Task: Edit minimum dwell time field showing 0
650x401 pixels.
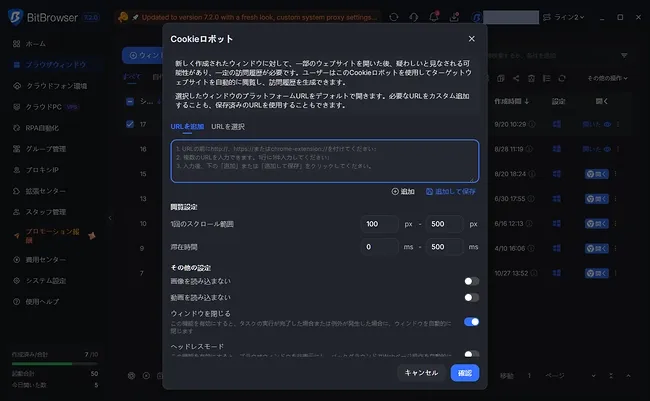Action: tap(379, 247)
